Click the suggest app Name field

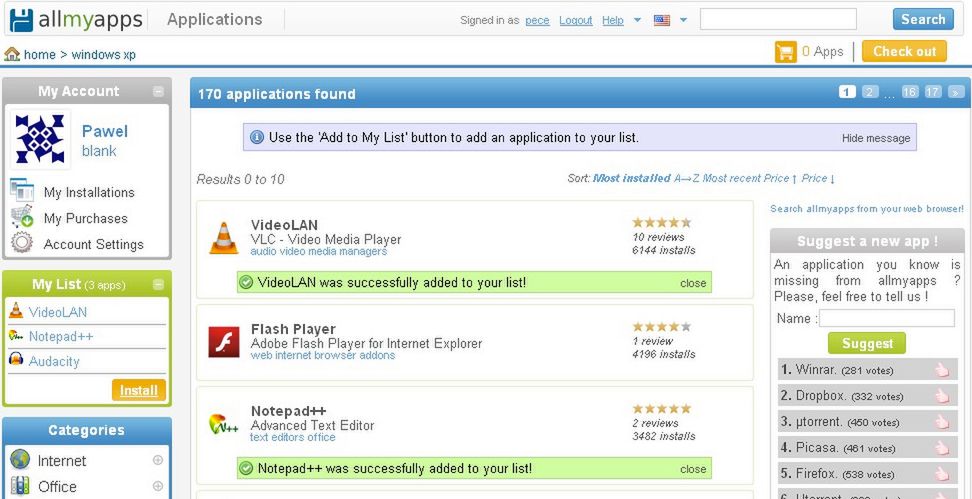pos(887,318)
